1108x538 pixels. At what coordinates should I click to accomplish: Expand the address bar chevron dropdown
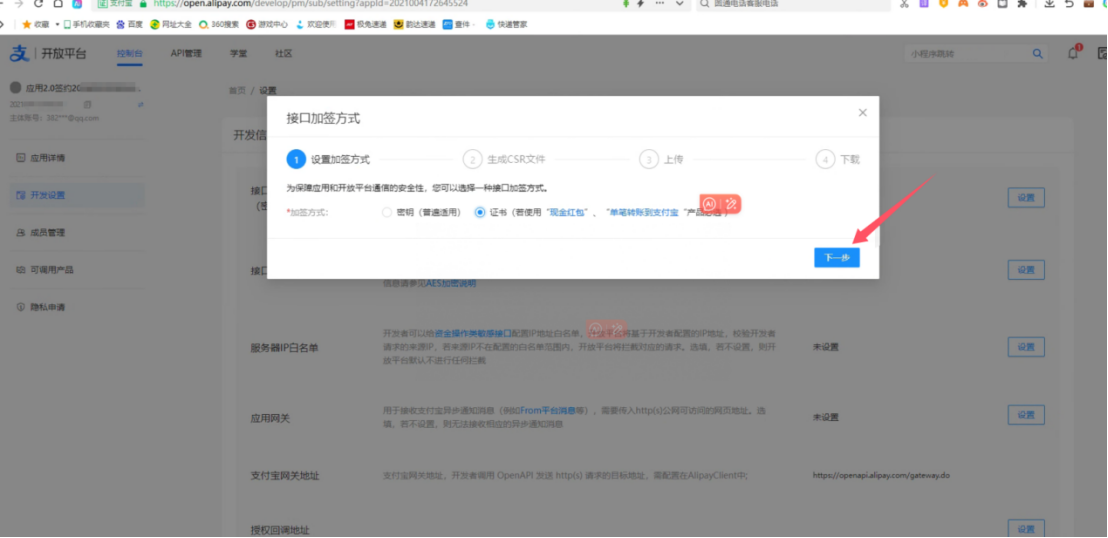pos(679,4)
